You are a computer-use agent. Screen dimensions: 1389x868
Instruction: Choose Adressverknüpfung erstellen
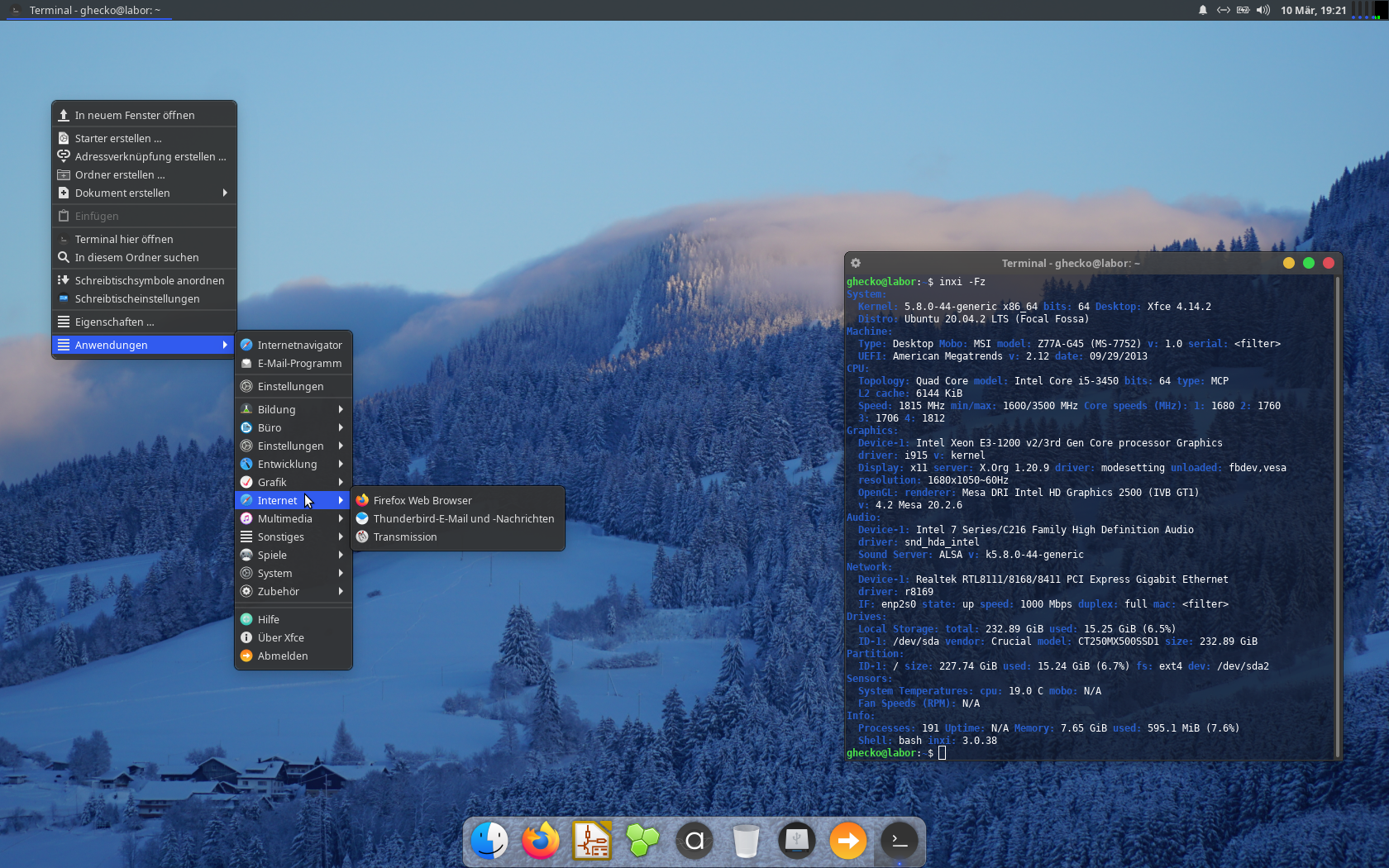click(145, 156)
